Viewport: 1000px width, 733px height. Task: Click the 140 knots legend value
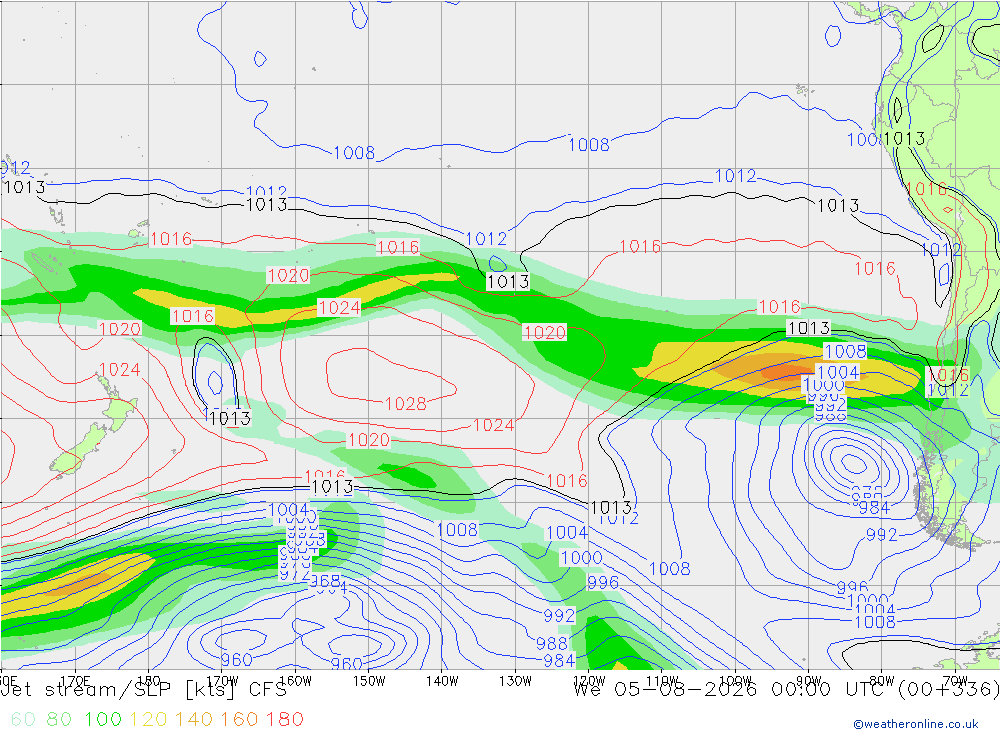click(194, 719)
